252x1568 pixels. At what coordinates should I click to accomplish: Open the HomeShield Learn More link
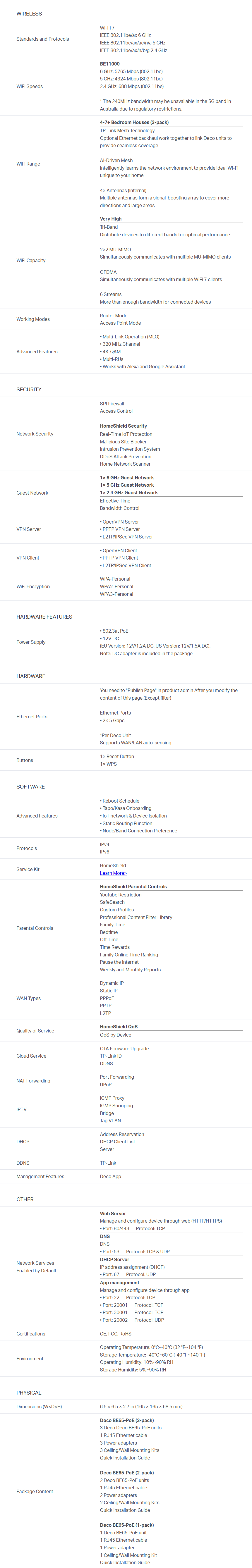pos(113,873)
